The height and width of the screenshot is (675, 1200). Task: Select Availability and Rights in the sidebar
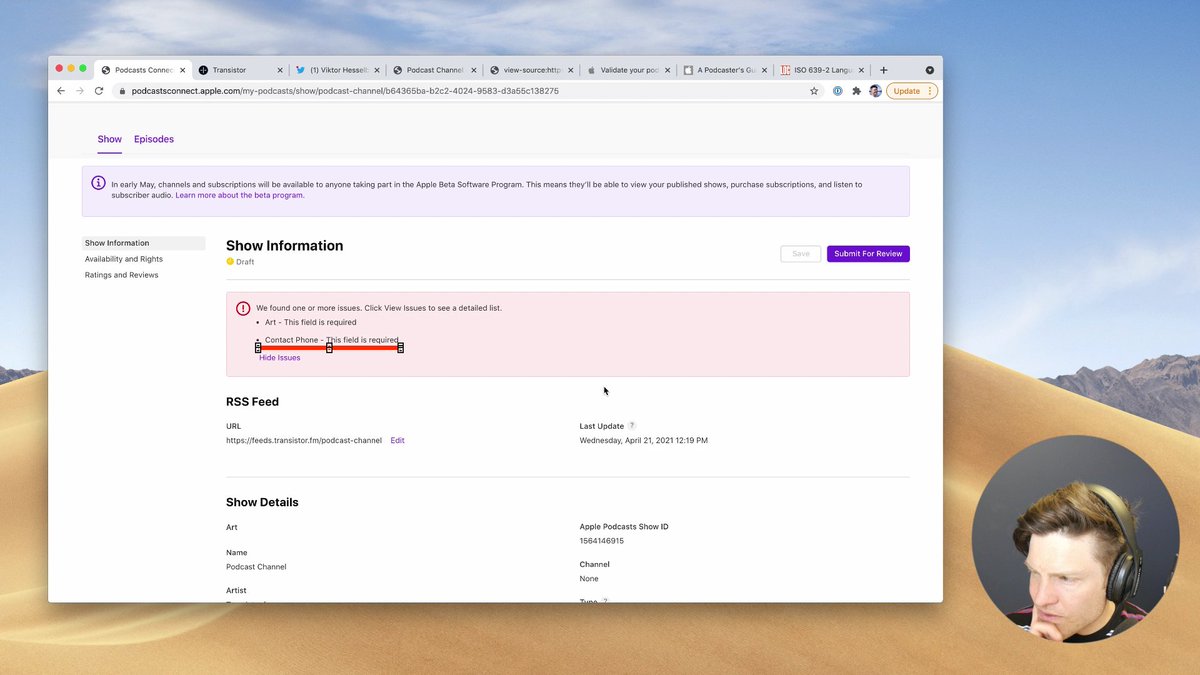coord(124,259)
